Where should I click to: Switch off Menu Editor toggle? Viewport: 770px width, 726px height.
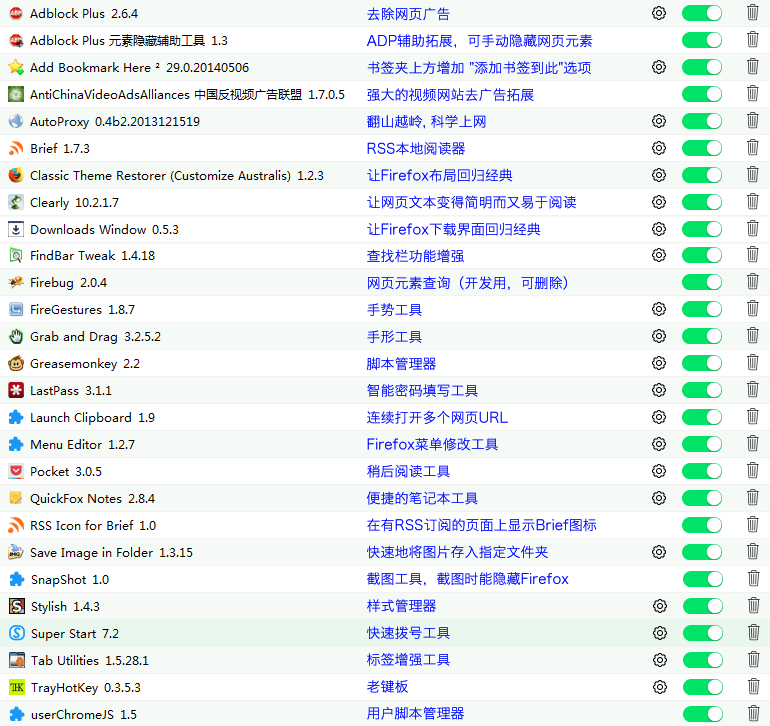click(702, 445)
